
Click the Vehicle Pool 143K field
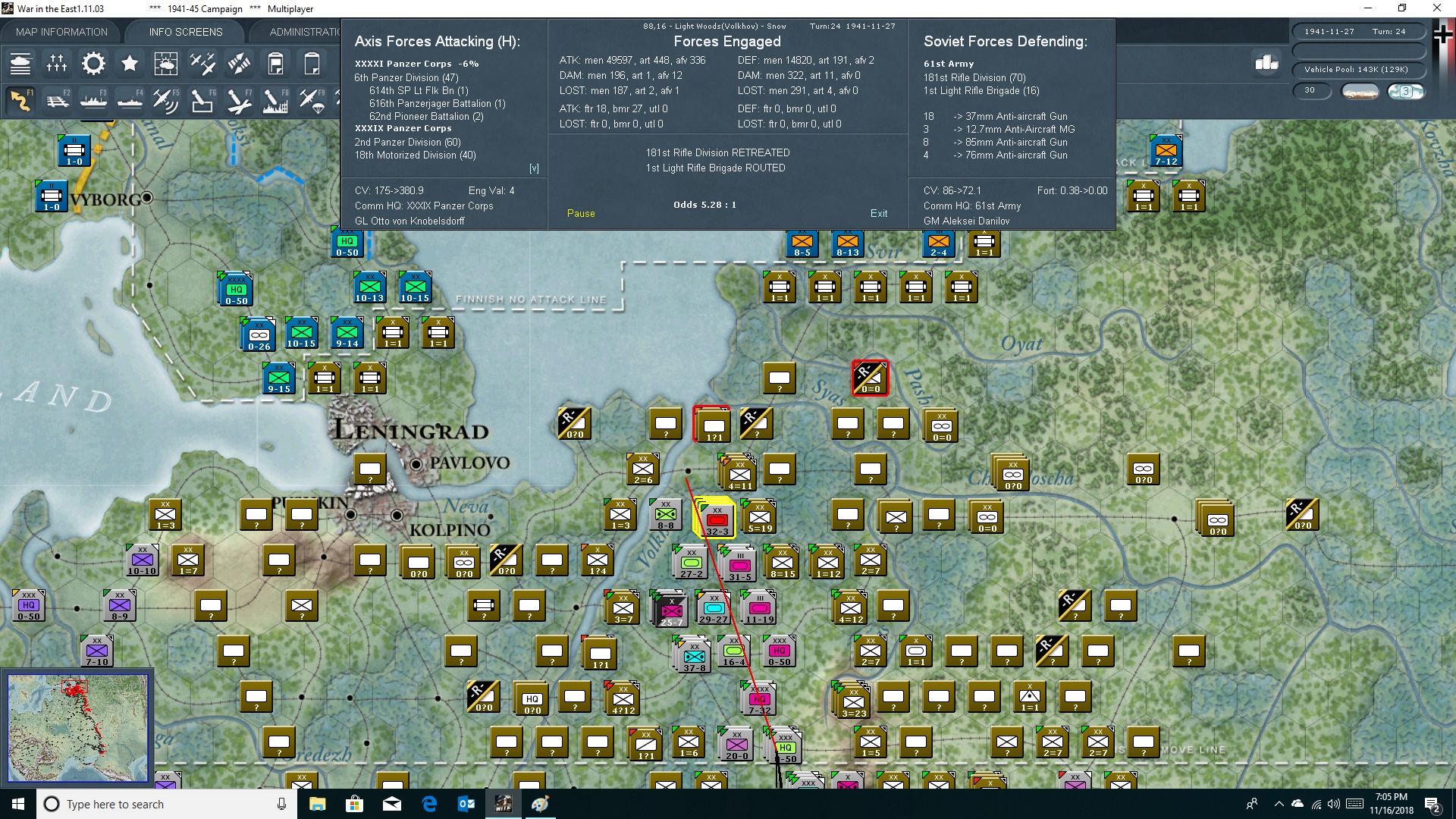pyautogui.click(x=1358, y=70)
